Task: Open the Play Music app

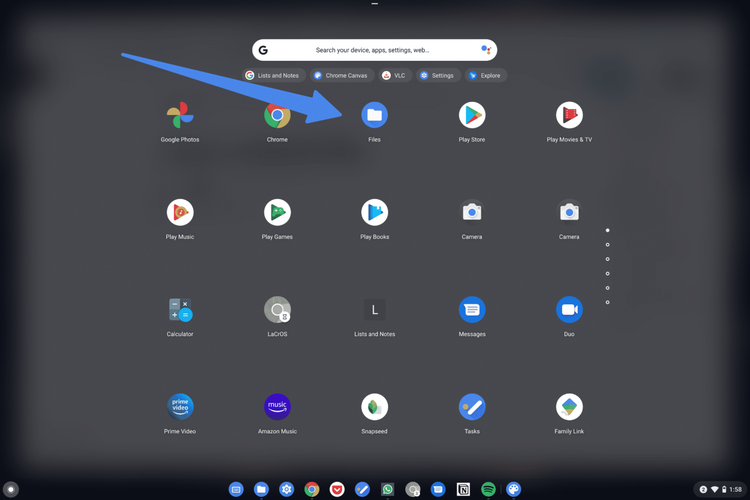Action: pyautogui.click(x=180, y=212)
